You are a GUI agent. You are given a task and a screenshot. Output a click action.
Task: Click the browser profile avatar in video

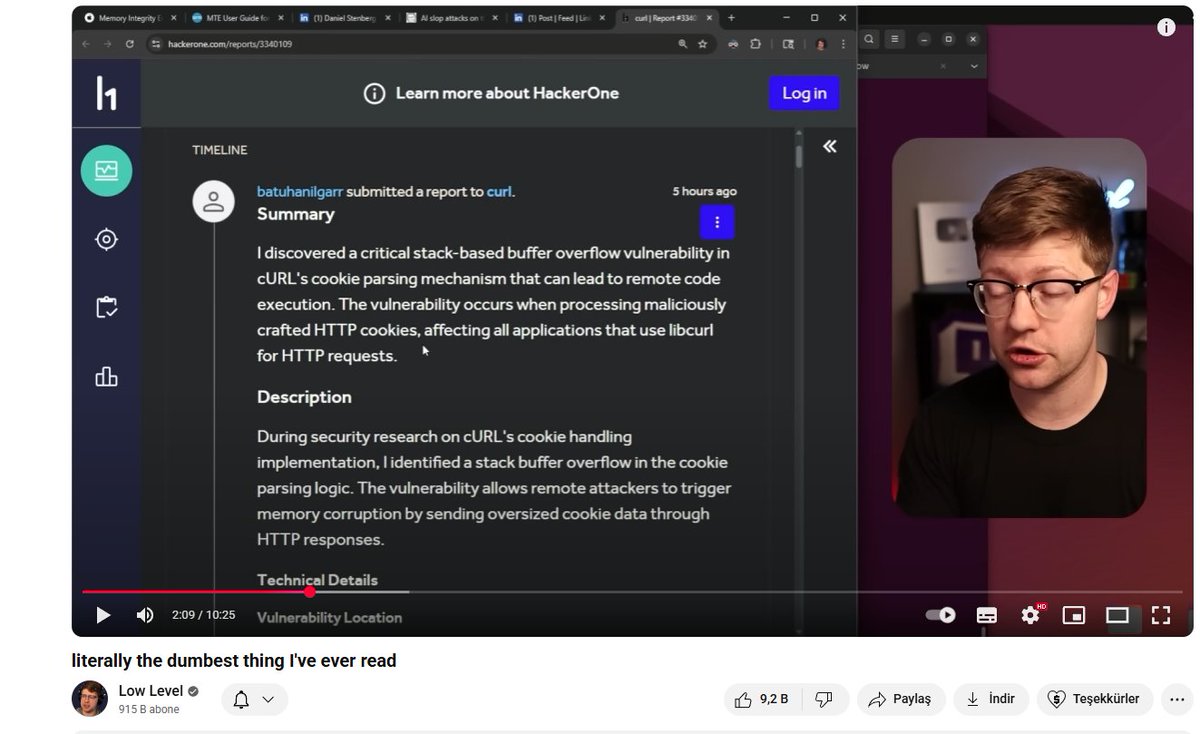821,44
